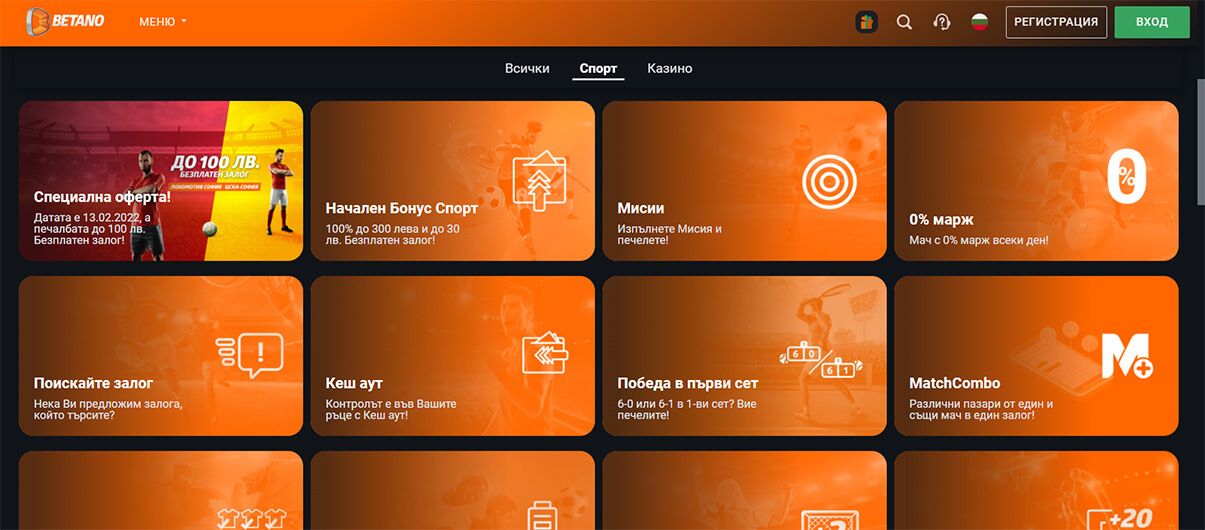The height and width of the screenshot is (530, 1205).
Task: Click text "Мач с 0% марж всеки ден!"
Action: point(979,240)
